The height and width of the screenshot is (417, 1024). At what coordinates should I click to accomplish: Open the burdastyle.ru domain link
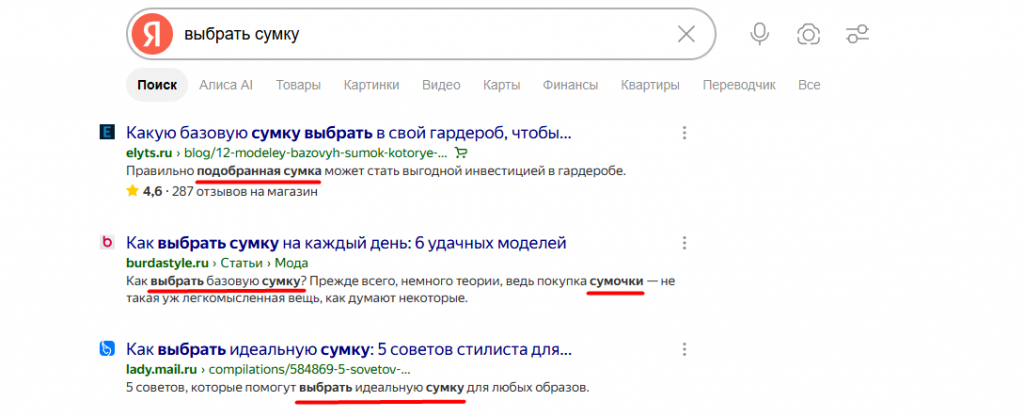(x=167, y=263)
